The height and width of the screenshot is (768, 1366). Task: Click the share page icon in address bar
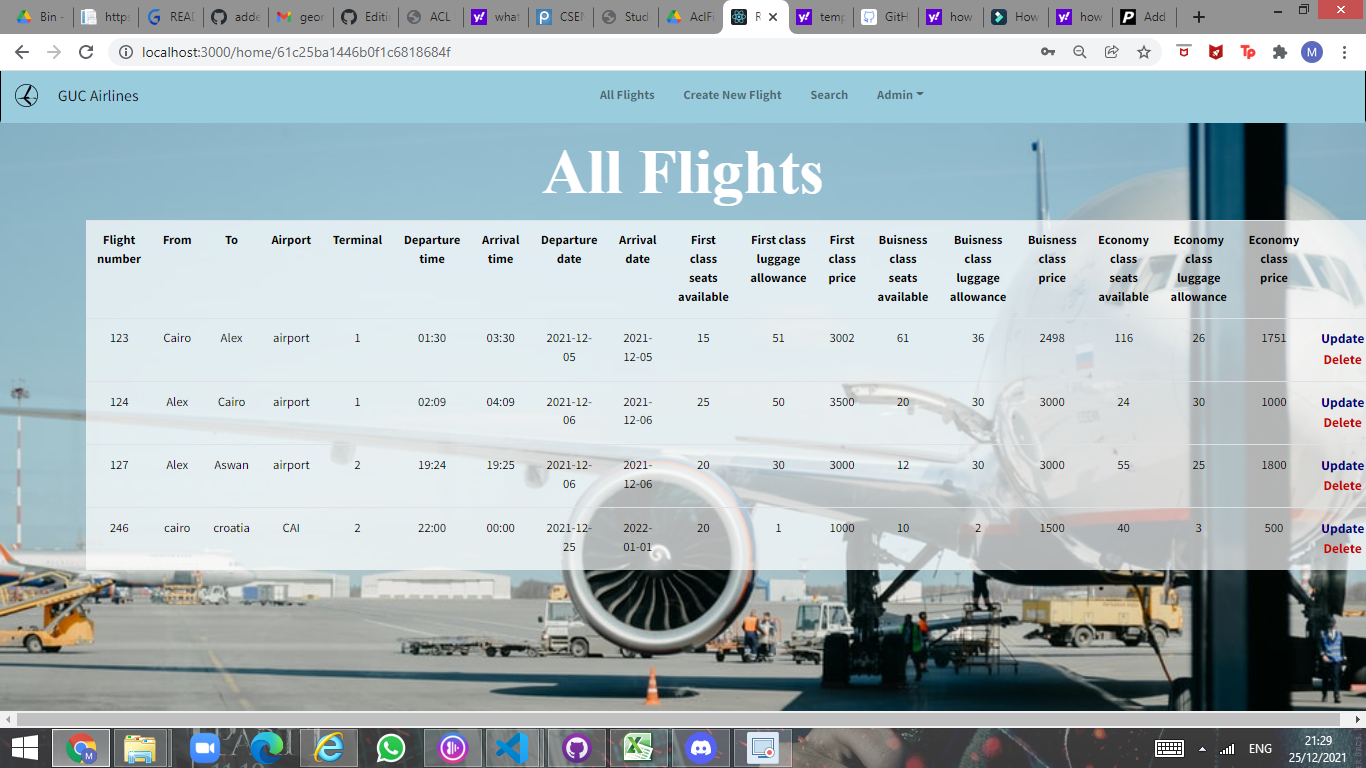click(x=1112, y=52)
